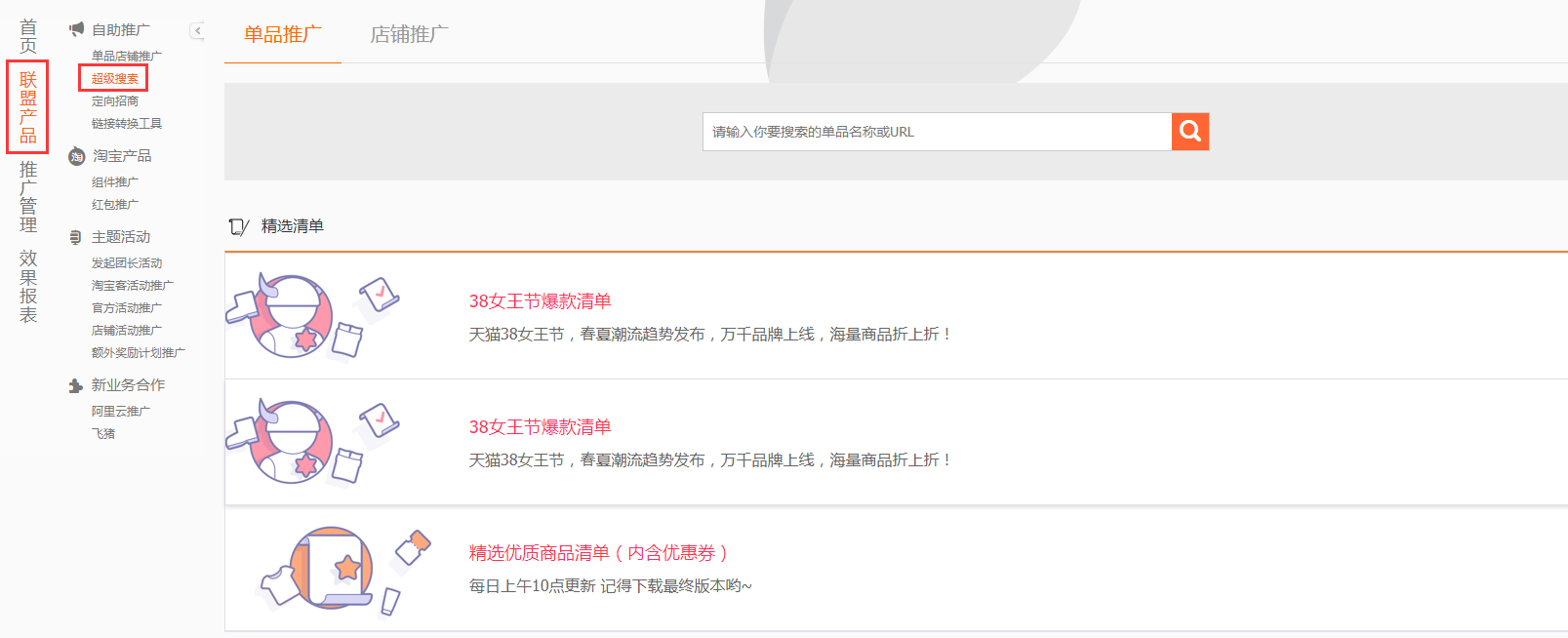This screenshot has width=1568, height=638.
Task: Collapse the sidebar with the chevron arrow
Action: point(197,31)
